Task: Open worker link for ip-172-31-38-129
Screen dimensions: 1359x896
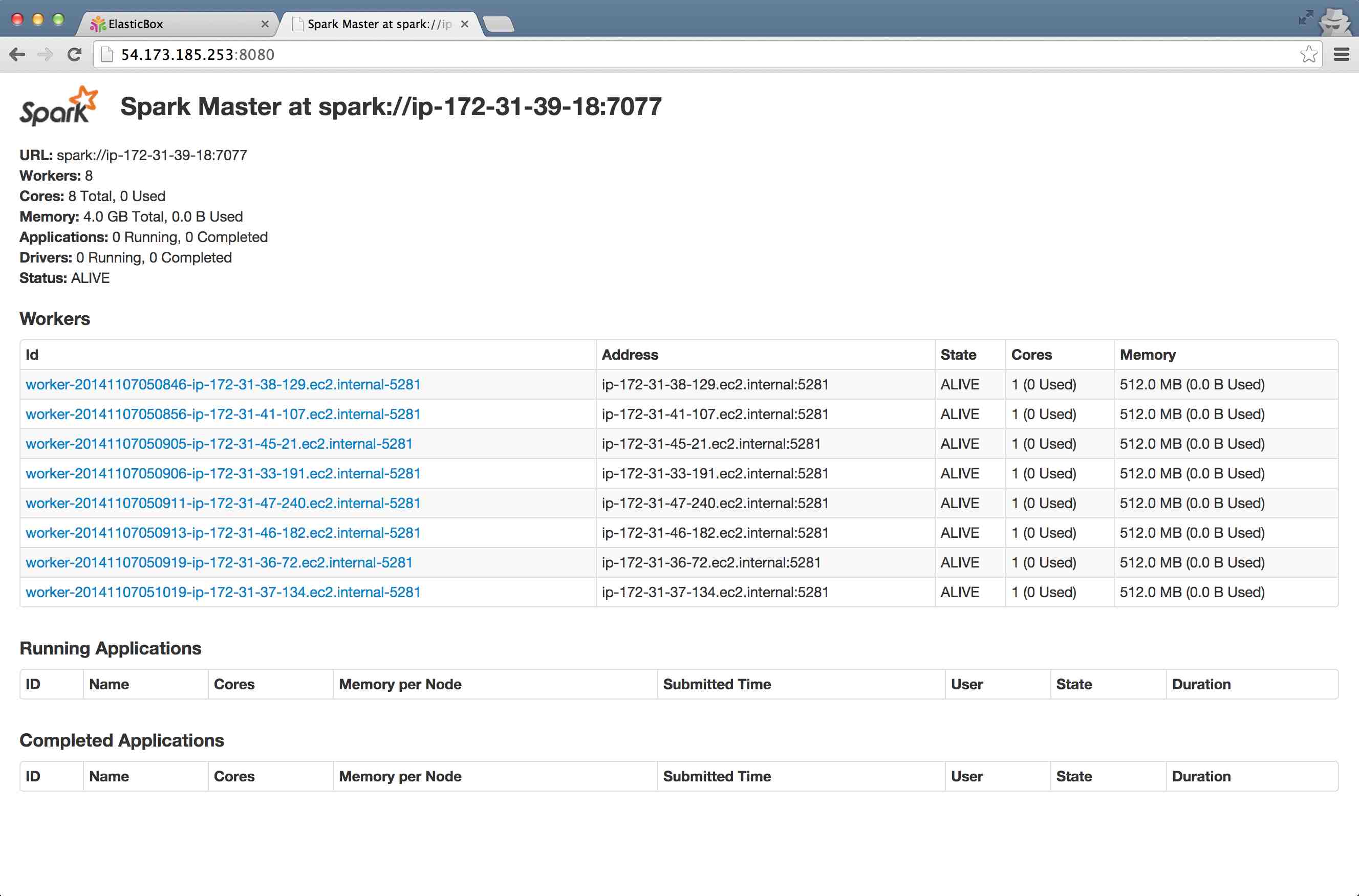Action: click(223, 385)
